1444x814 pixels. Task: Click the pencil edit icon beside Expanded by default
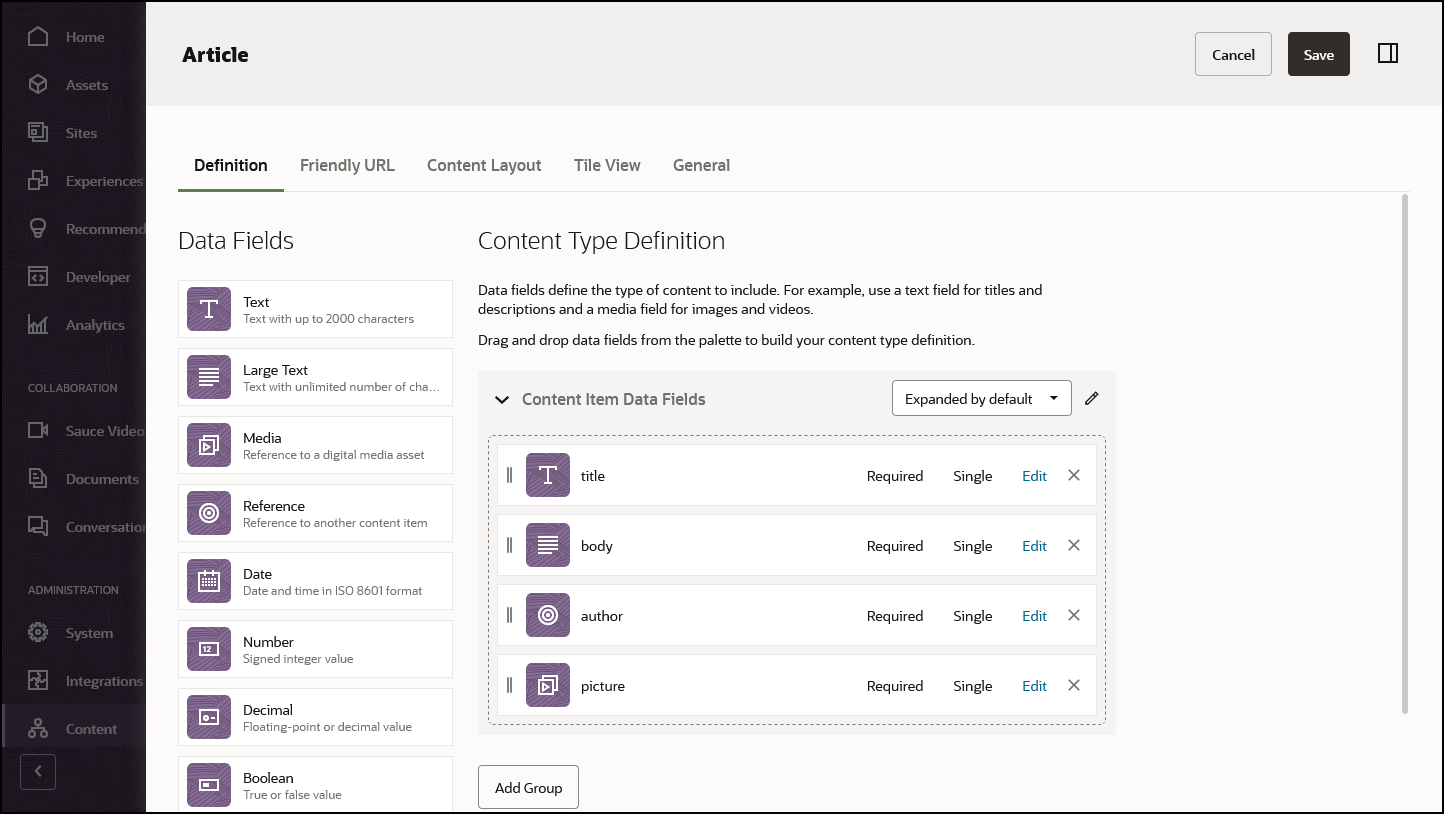coord(1091,398)
